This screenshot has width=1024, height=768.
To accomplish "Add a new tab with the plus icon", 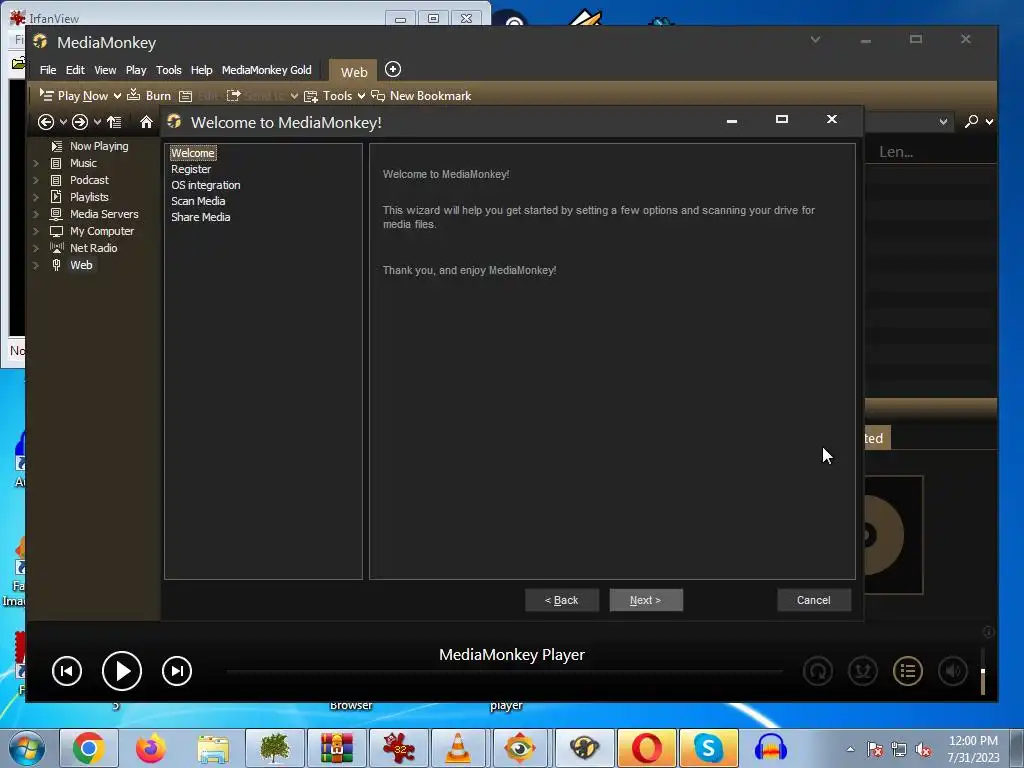I will tap(392, 69).
